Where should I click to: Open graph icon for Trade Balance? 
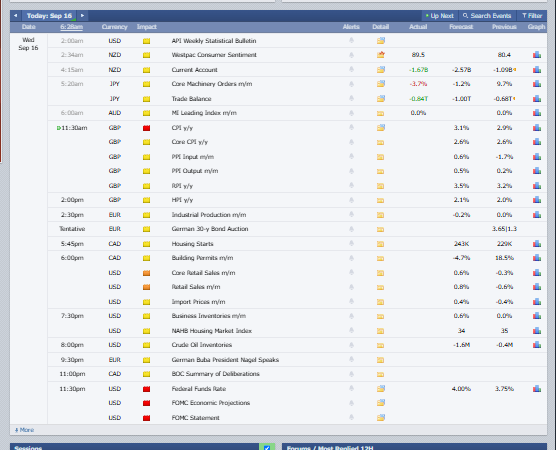[x=537, y=99]
